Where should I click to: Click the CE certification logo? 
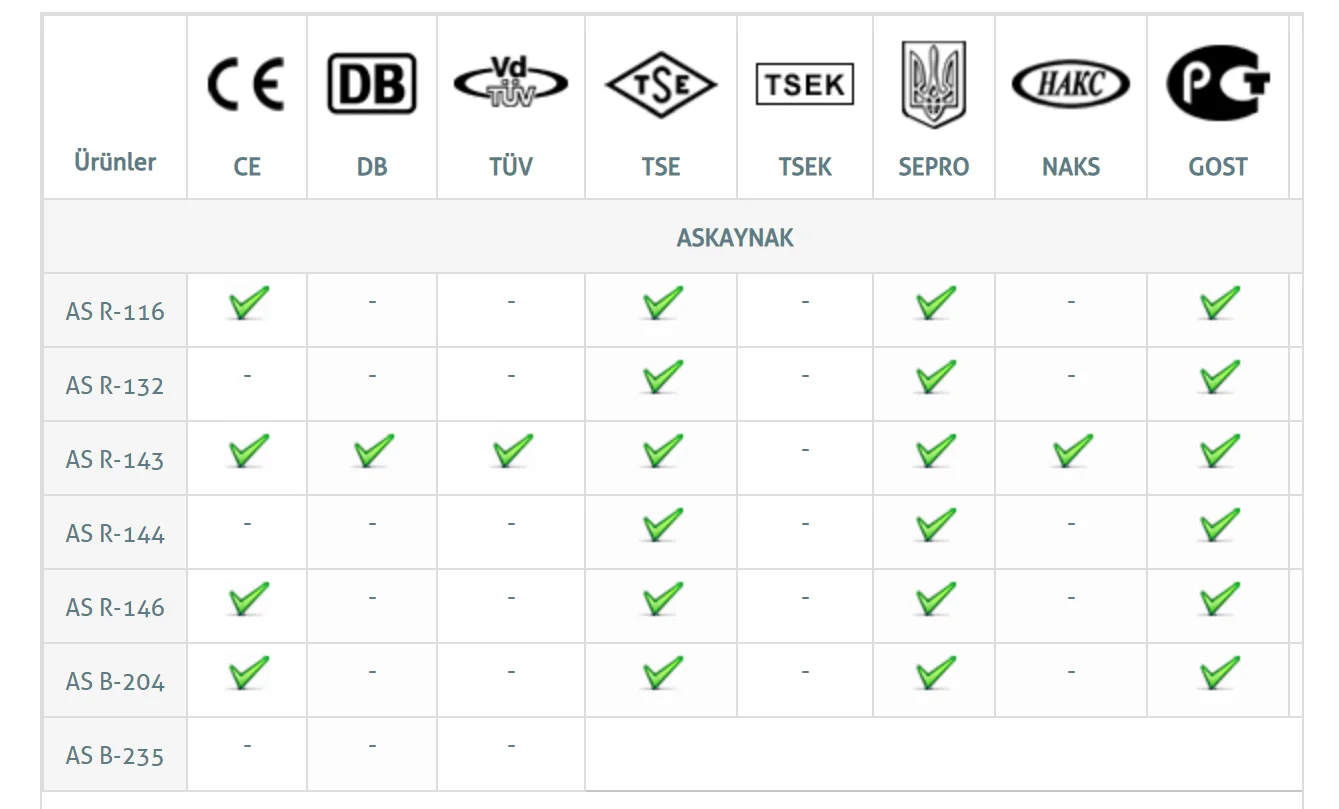[246, 84]
